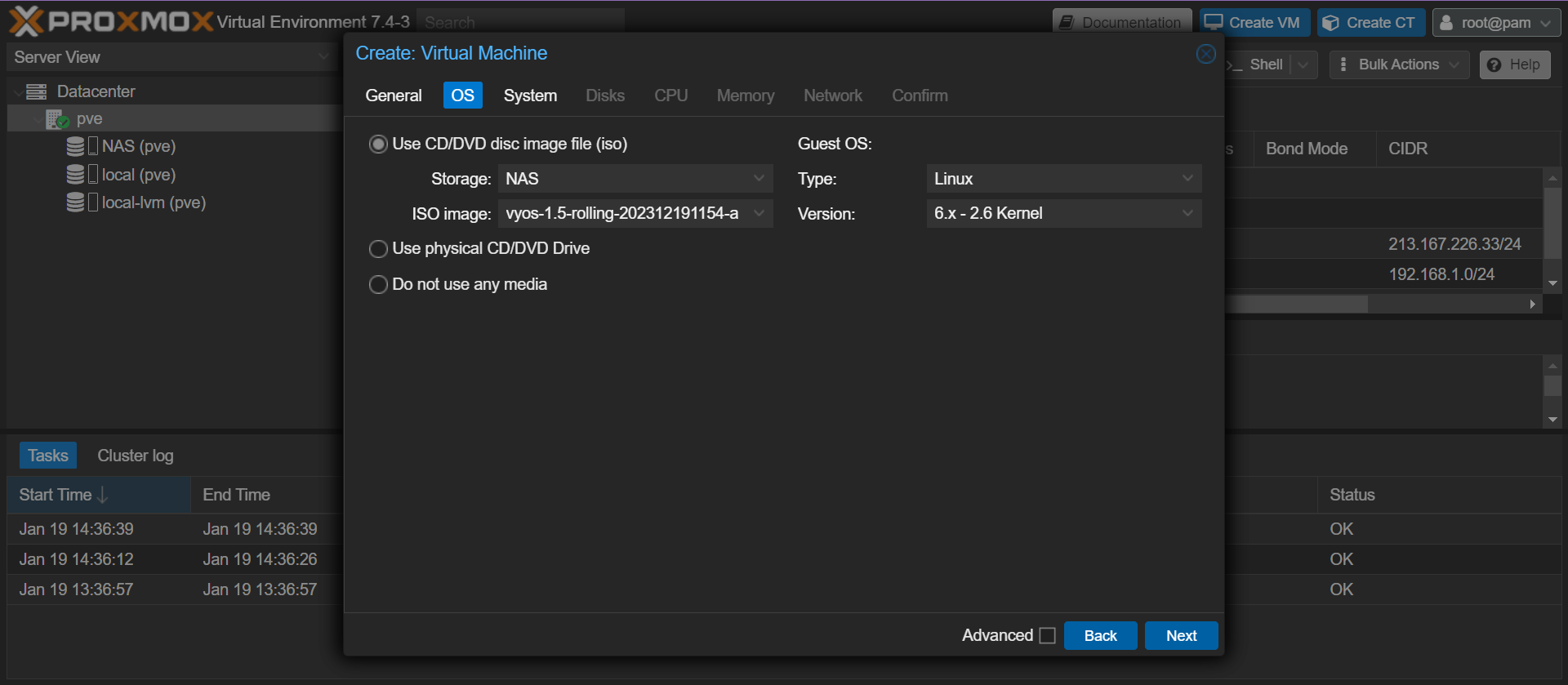Click the Next button
Screen dimensions: 1568x685
(x=1181, y=635)
